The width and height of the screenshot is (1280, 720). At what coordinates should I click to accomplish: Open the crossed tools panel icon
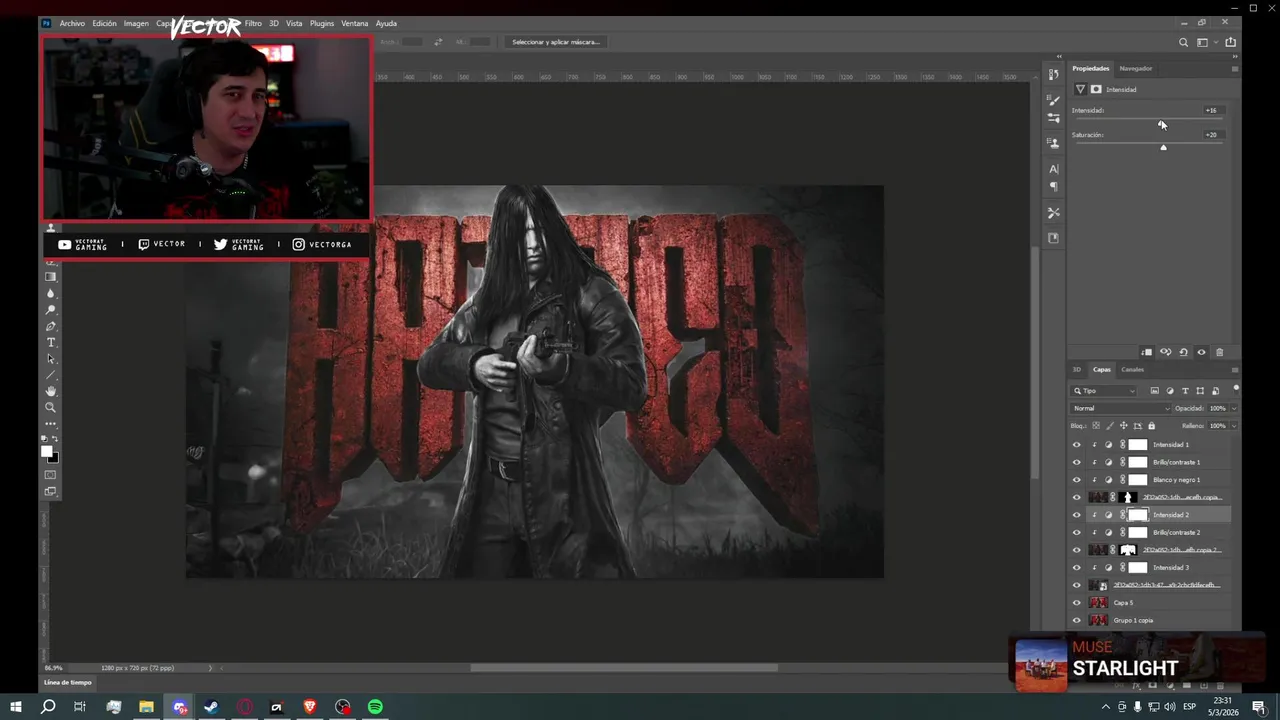[x=1053, y=213]
